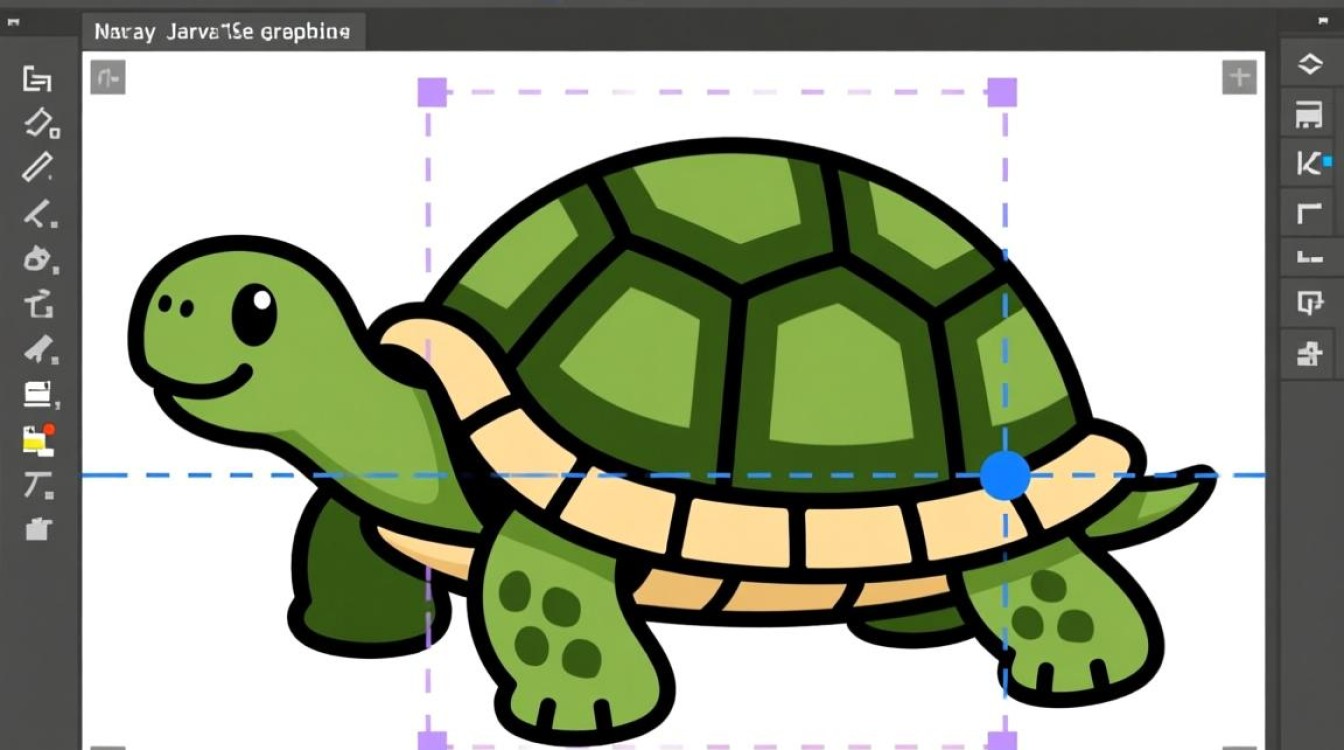The image size is (1344, 750).
Task: Pick the crop-rotate tool in left toolbar
Action: point(38,304)
